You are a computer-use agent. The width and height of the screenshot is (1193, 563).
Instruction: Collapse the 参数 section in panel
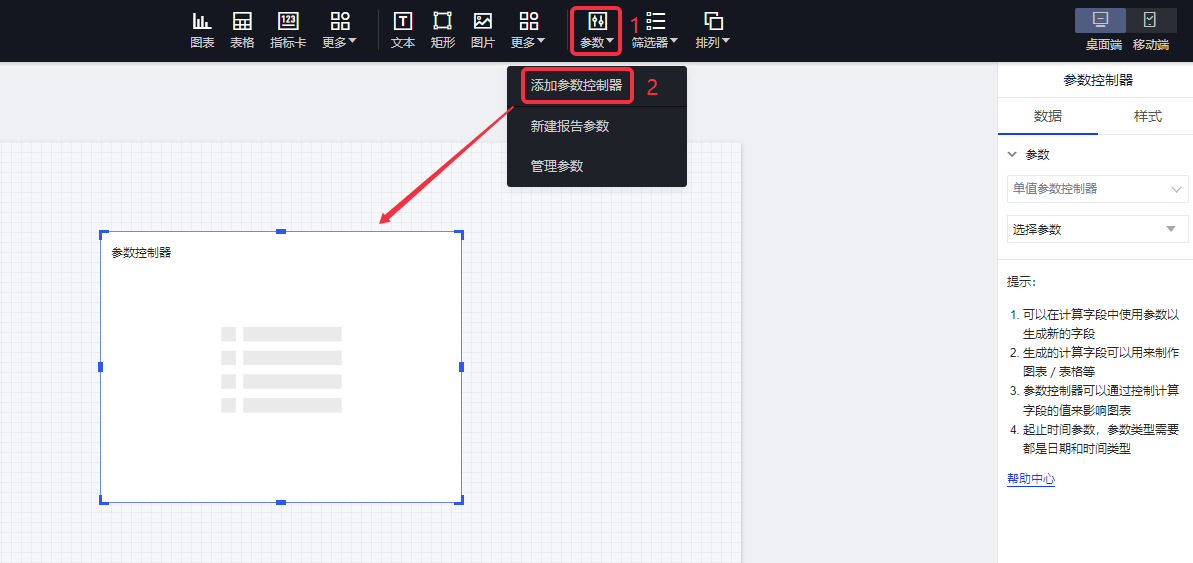point(1012,155)
